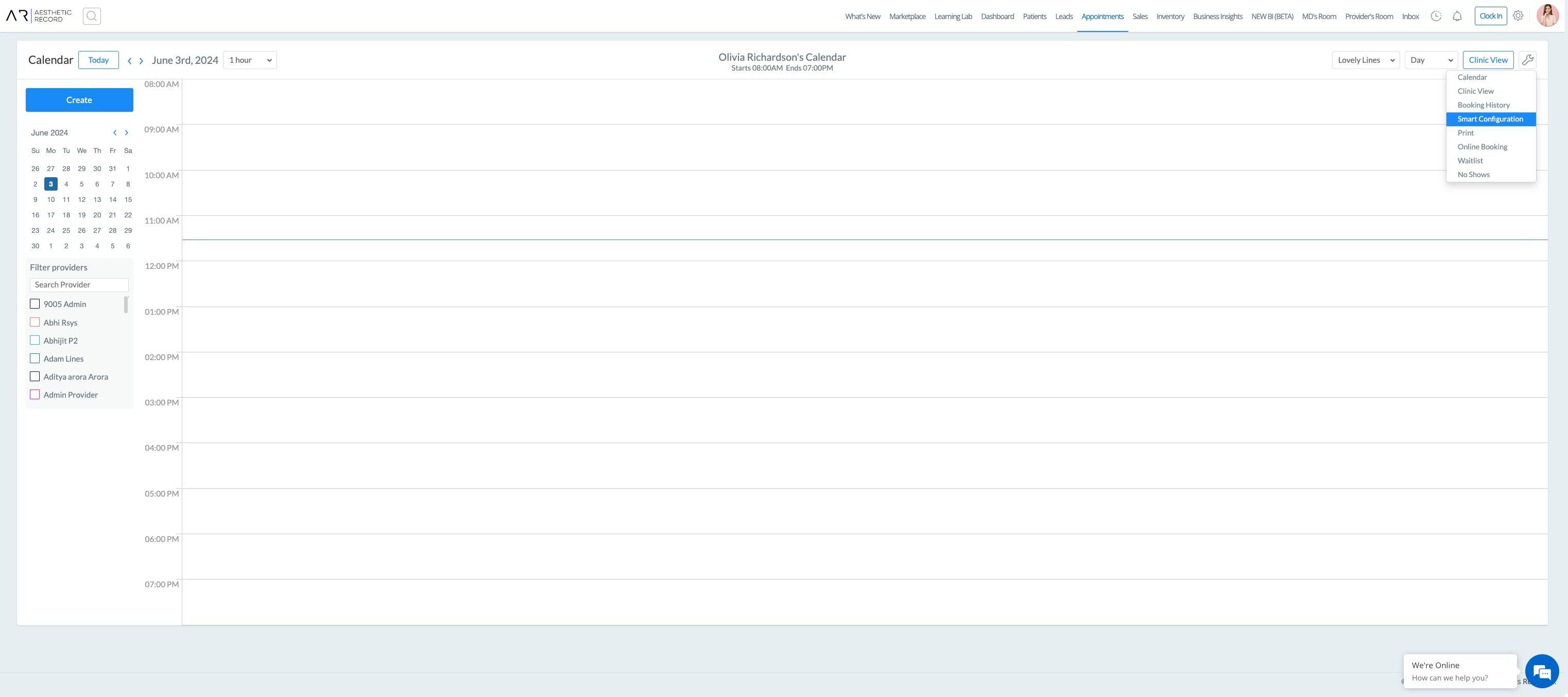Open the notifications bell icon

(x=1457, y=16)
